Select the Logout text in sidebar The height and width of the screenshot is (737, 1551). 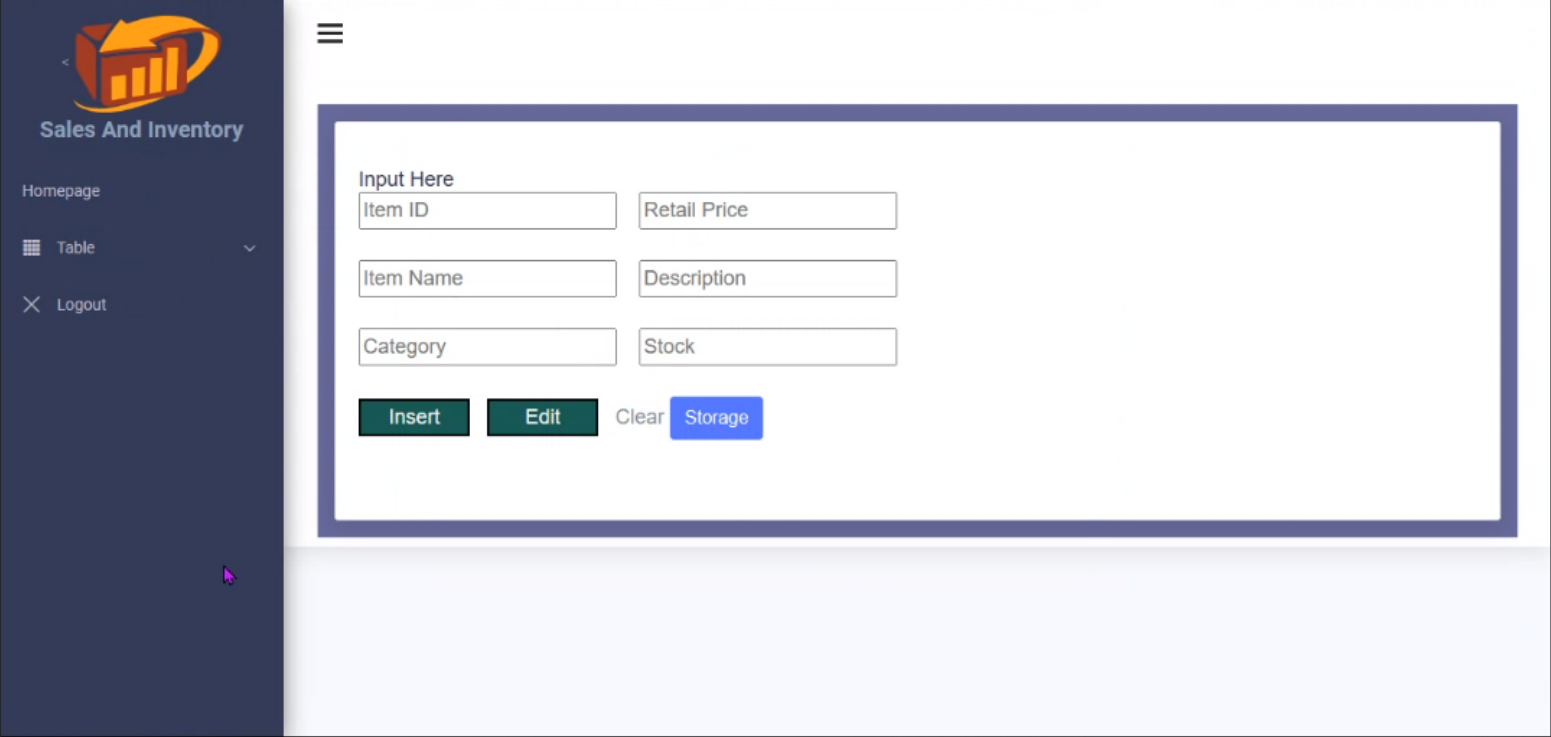tap(81, 305)
